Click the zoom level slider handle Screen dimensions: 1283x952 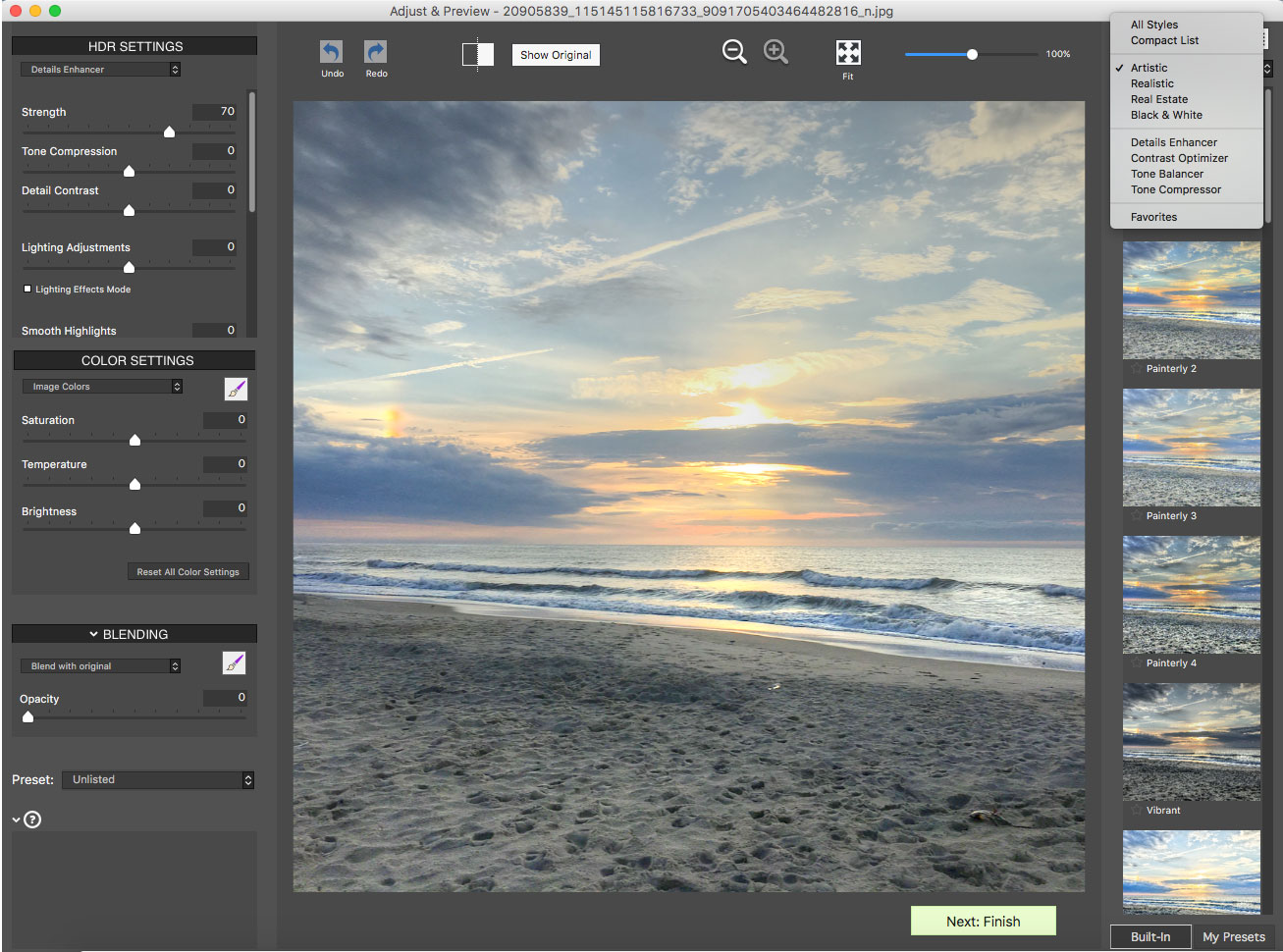972,54
